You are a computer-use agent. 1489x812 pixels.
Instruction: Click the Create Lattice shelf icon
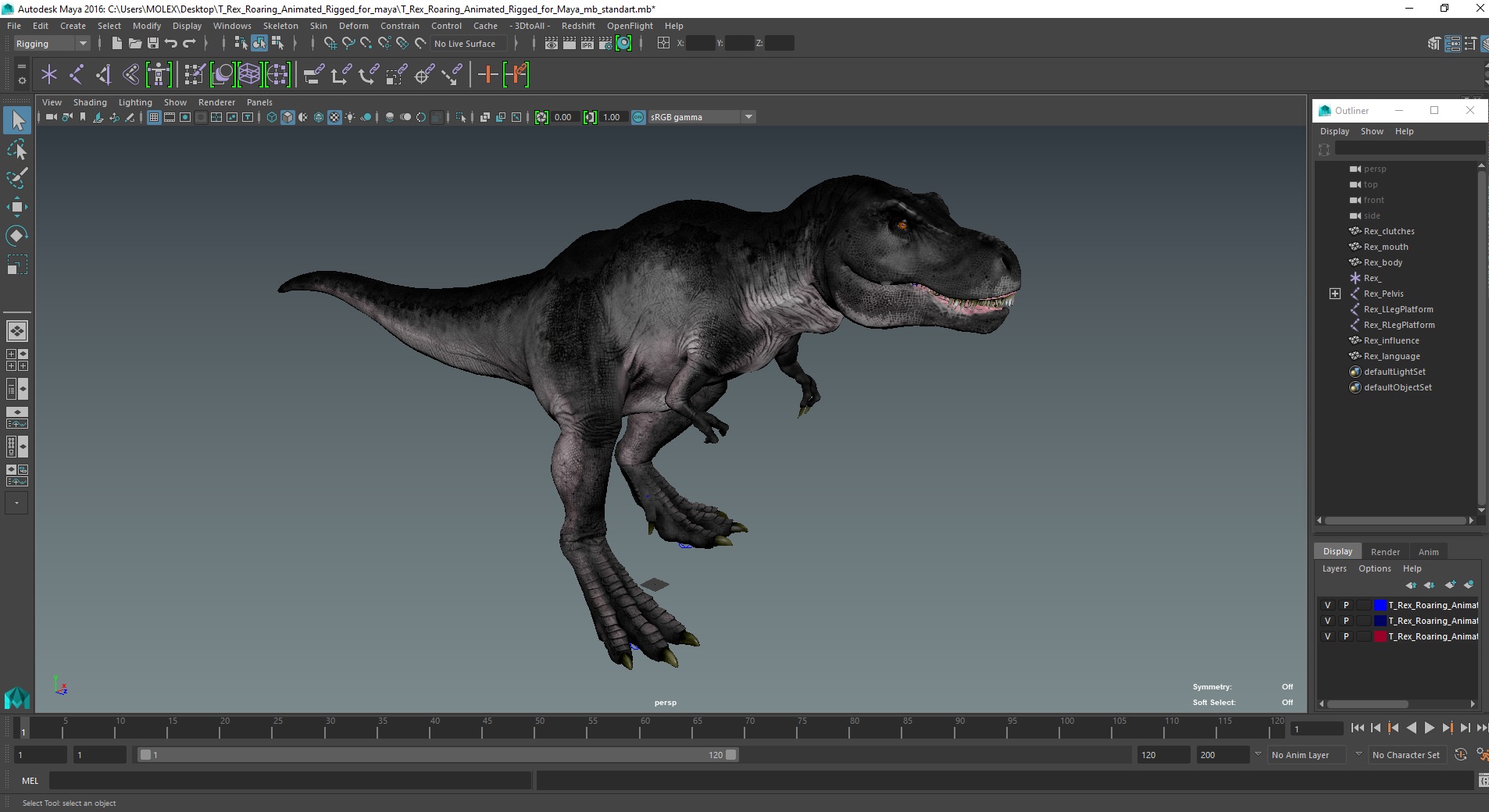pyautogui.click(x=249, y=75)
